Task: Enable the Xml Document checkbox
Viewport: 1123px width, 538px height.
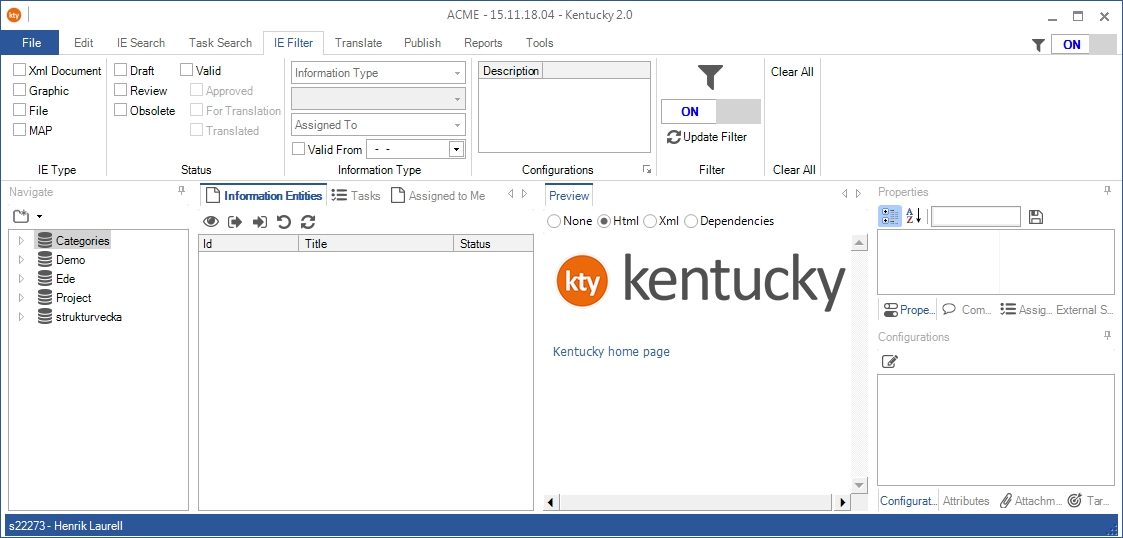Action: [20, 71]
